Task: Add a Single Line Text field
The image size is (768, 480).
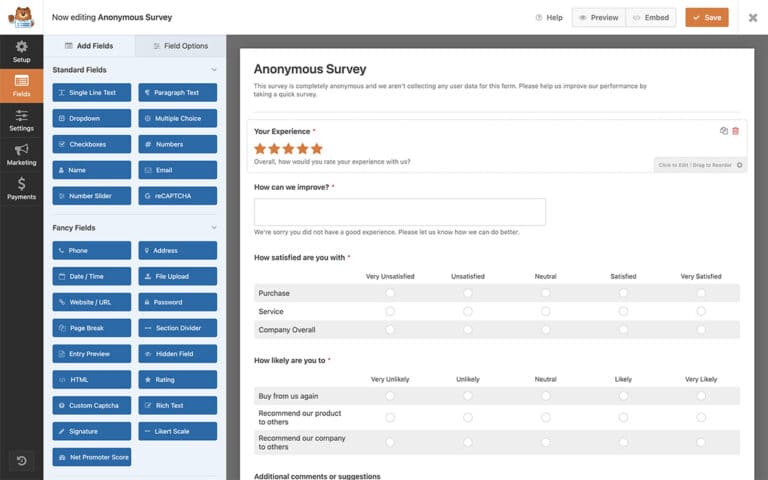Action: [x=92, y=93]
